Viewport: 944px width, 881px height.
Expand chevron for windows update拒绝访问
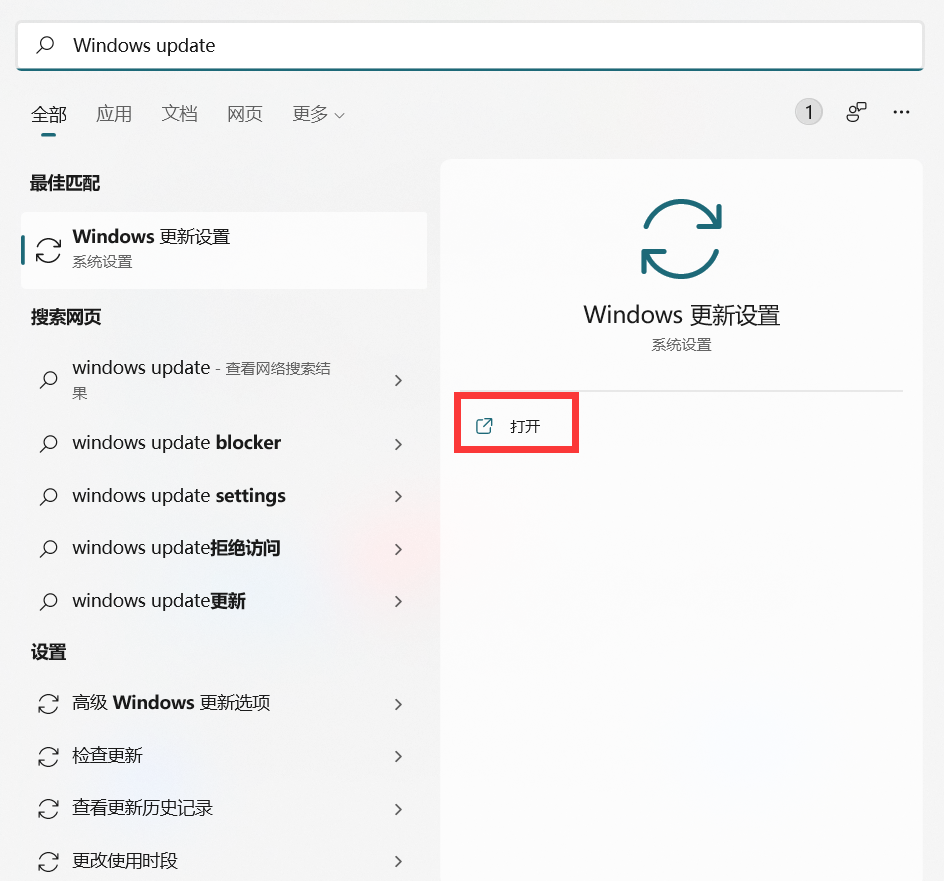click(398, 549)
